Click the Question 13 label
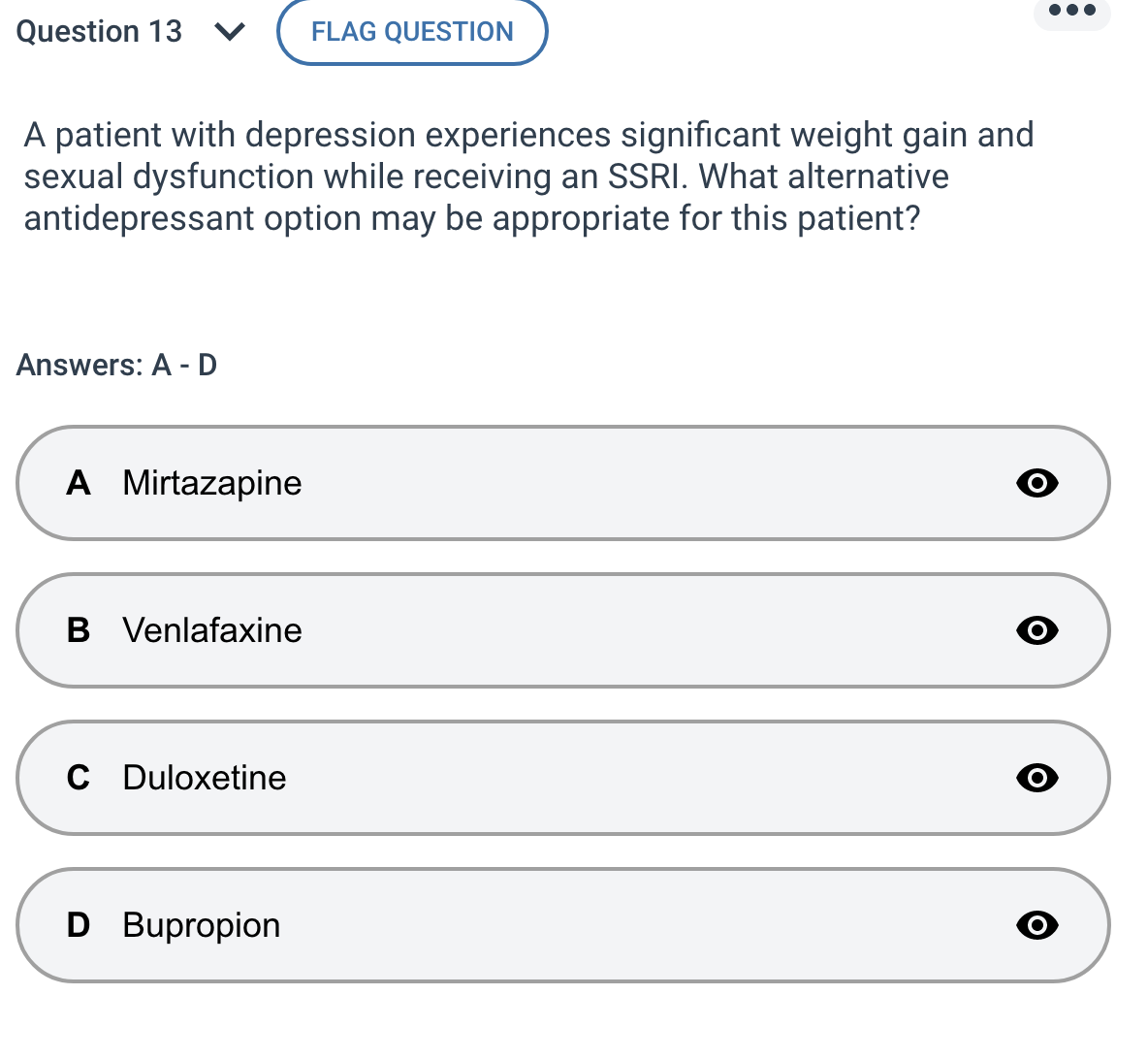The image size is (1148, 1059). (x=98, y=31)
